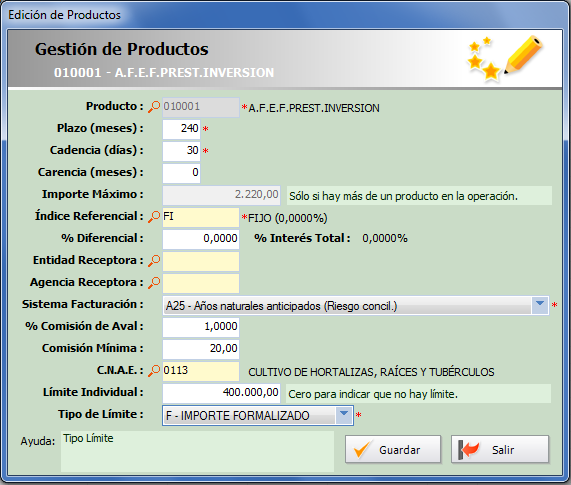Click the stars and pencil header icon

[x=505, y=58]
